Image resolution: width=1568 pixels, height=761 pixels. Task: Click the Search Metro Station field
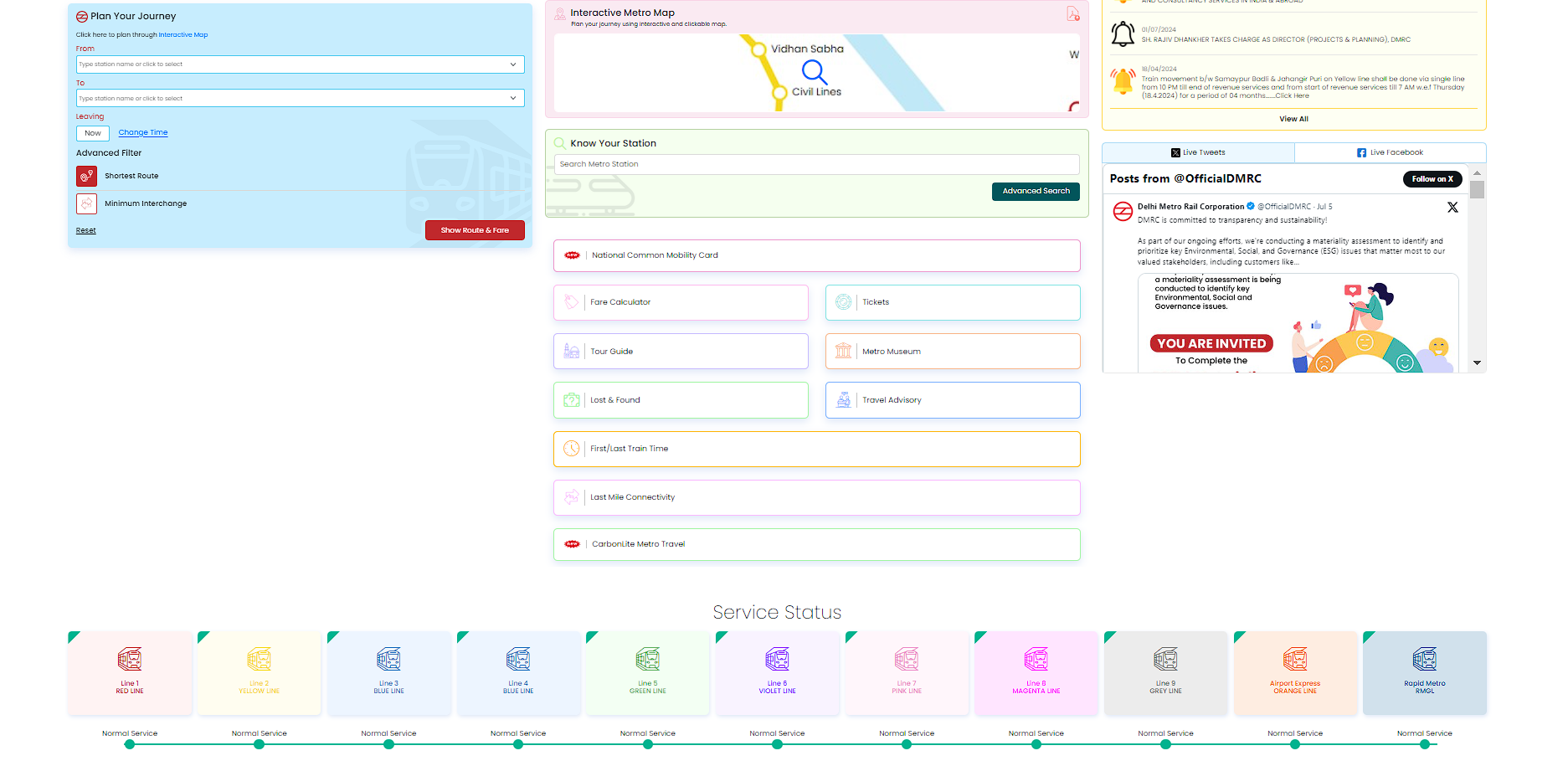pos(816,164)
